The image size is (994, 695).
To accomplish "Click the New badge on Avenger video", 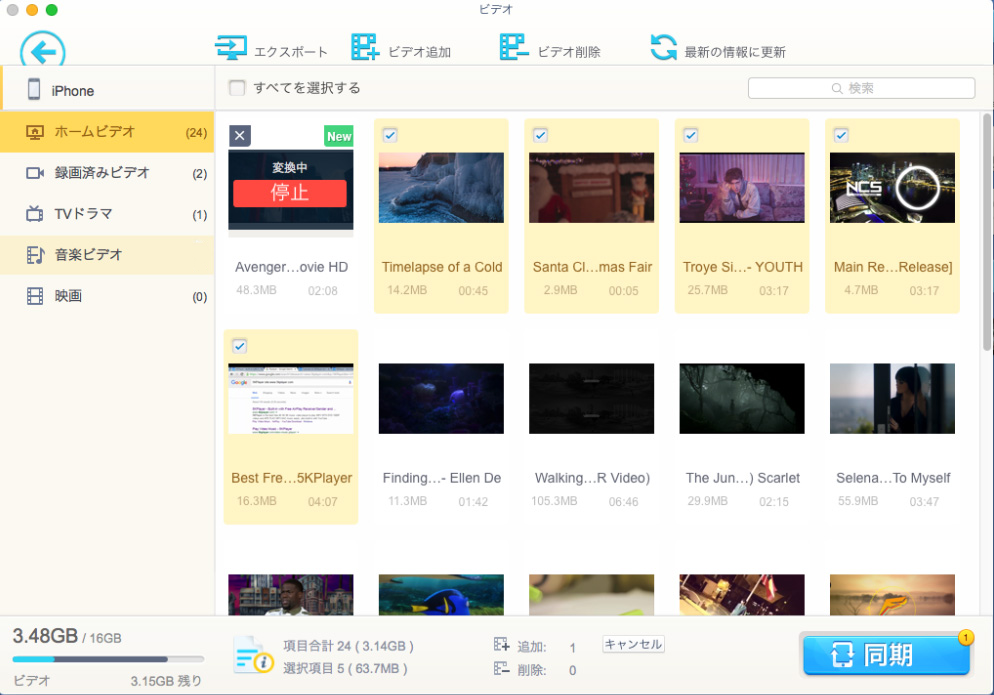I will point(339,136).
